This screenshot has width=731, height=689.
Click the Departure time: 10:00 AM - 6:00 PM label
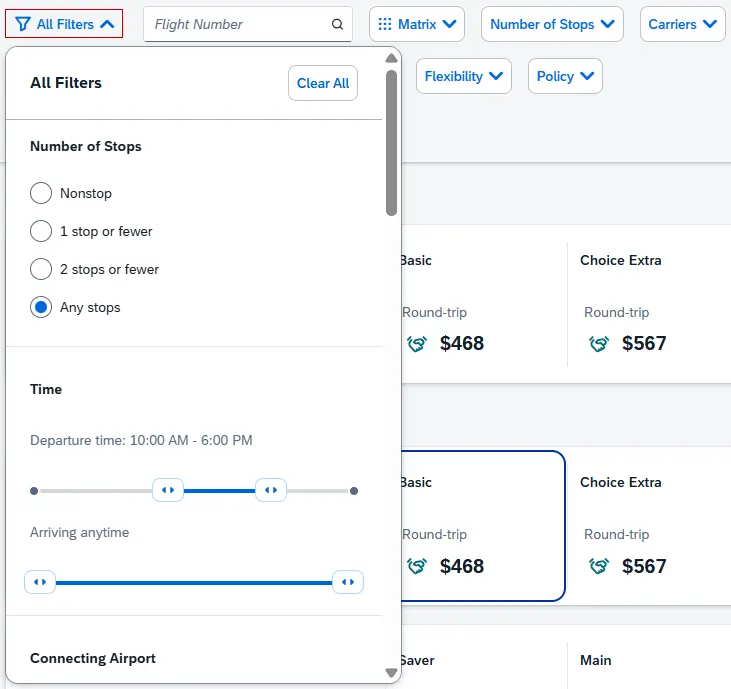click(x=141, y=440)
